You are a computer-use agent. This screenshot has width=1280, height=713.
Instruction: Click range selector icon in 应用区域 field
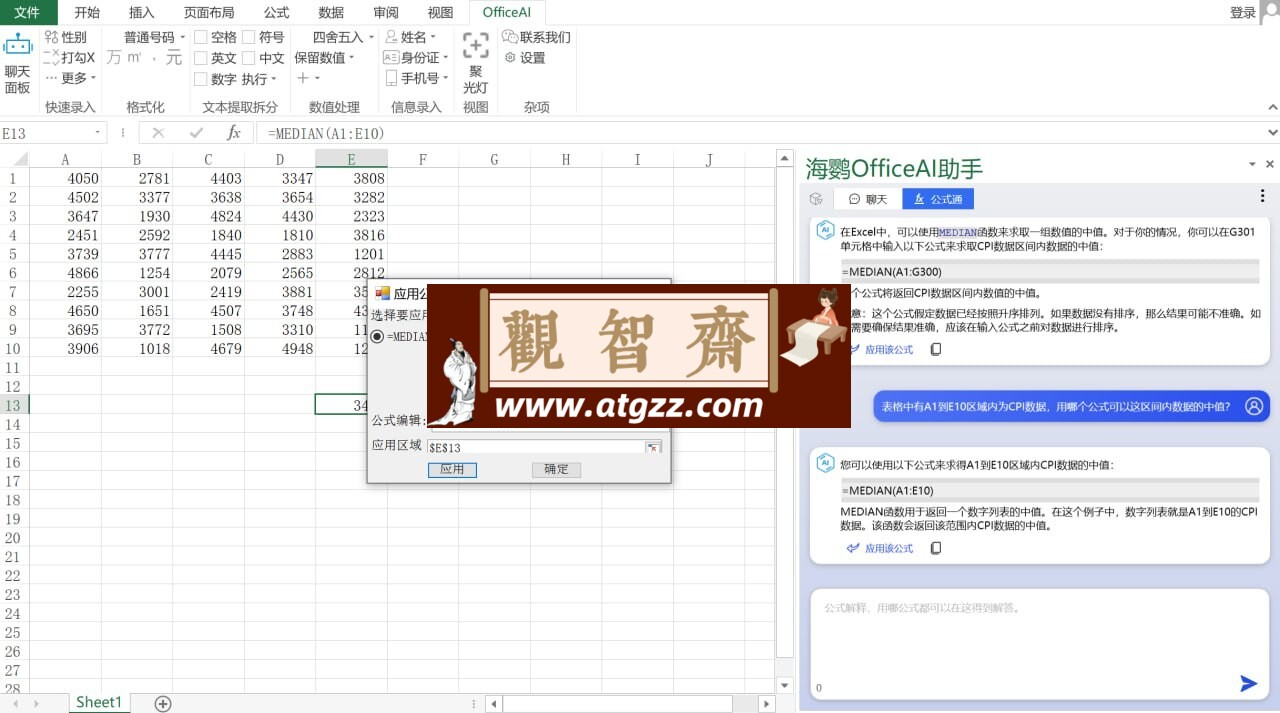(653, 447)
